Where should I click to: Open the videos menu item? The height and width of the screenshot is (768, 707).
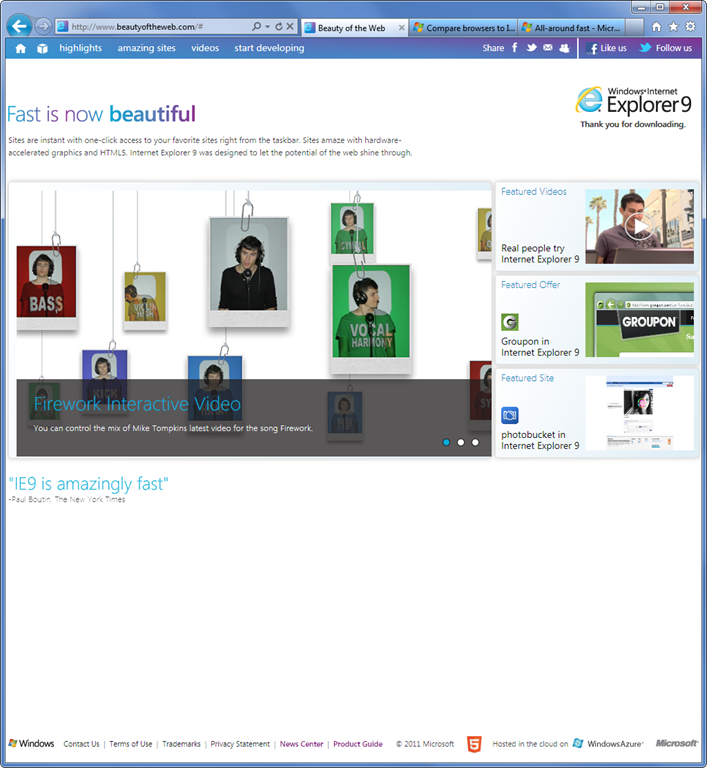(x=205, y=48)
